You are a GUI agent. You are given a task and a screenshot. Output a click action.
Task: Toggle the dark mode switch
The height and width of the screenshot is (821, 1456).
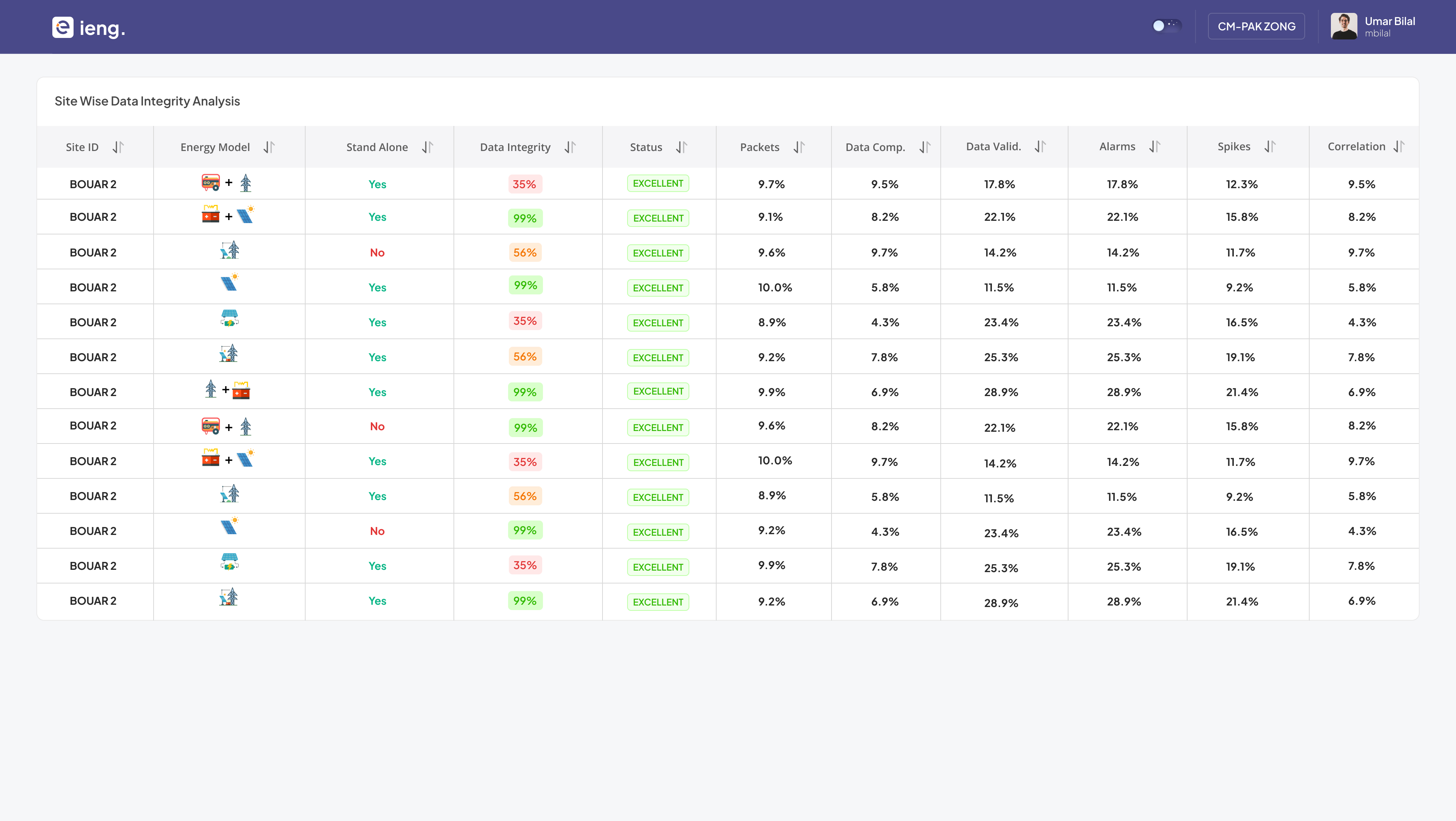coord(1166,25)
